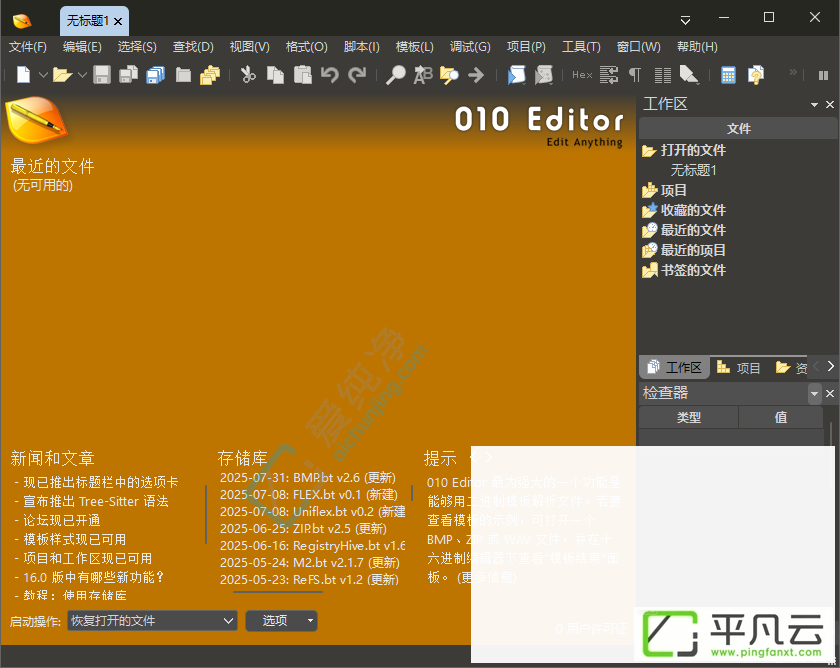Open news link 论坛现已开通
Viewport: 840px width, 668px height.
pos(62,521)
